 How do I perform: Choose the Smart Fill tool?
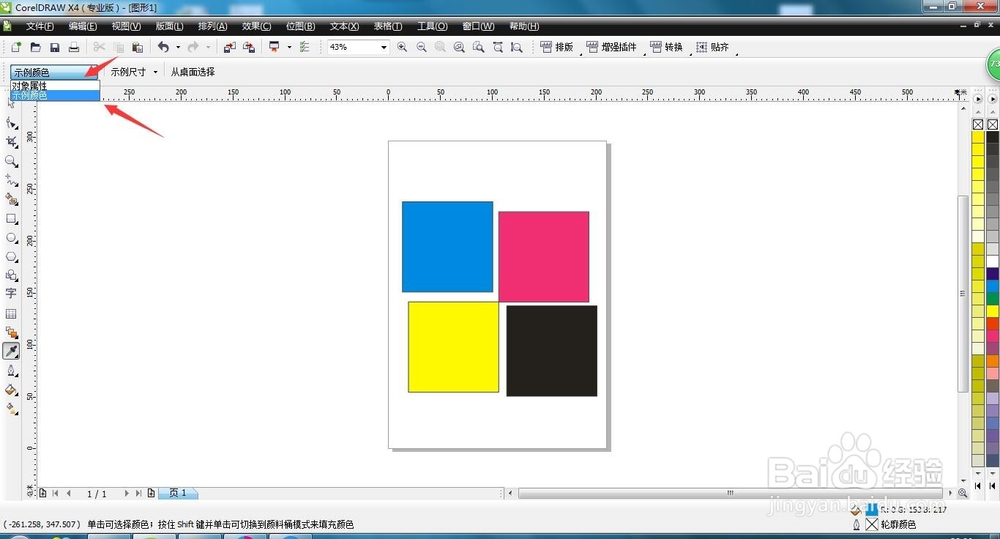[11, 200]
